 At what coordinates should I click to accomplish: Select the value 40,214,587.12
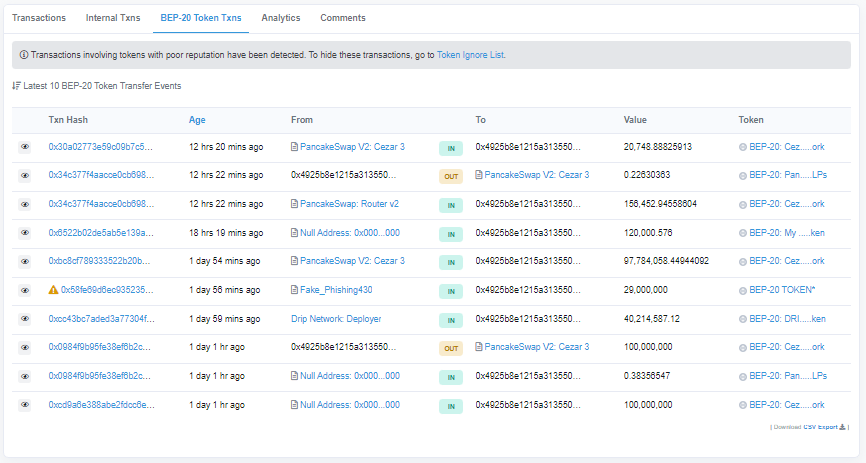click(x=652, y=319)
